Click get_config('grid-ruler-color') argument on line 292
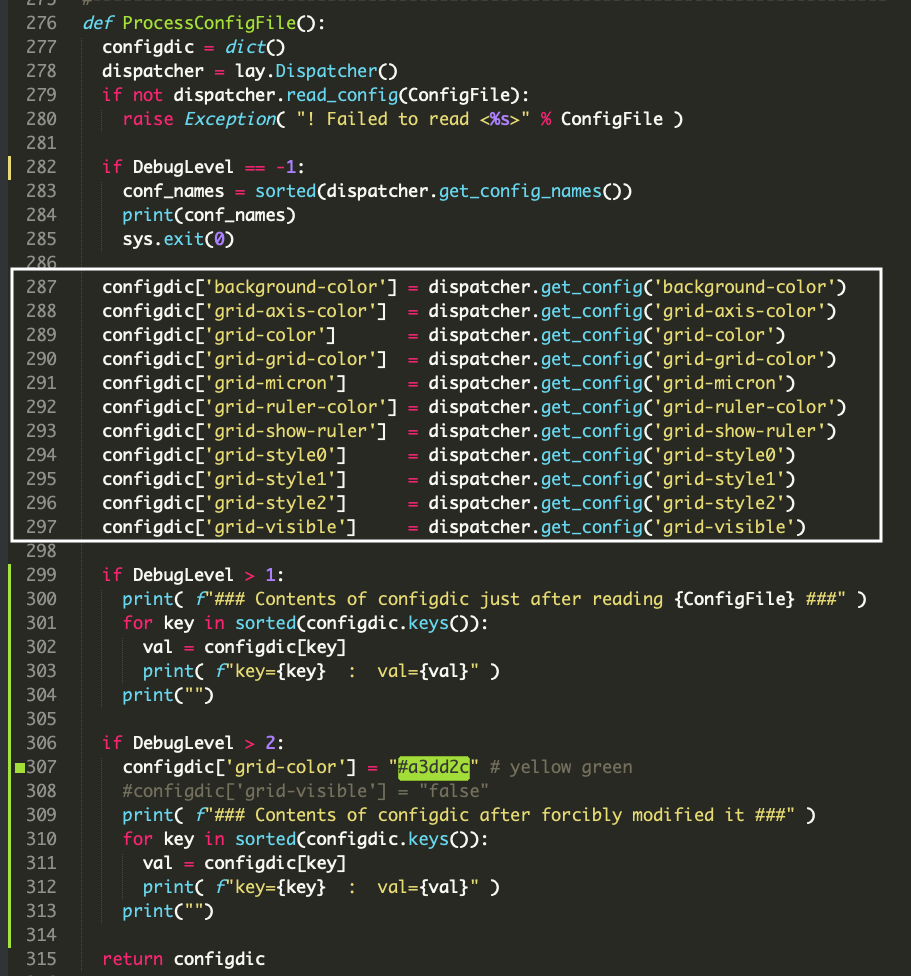 point(750,407)
